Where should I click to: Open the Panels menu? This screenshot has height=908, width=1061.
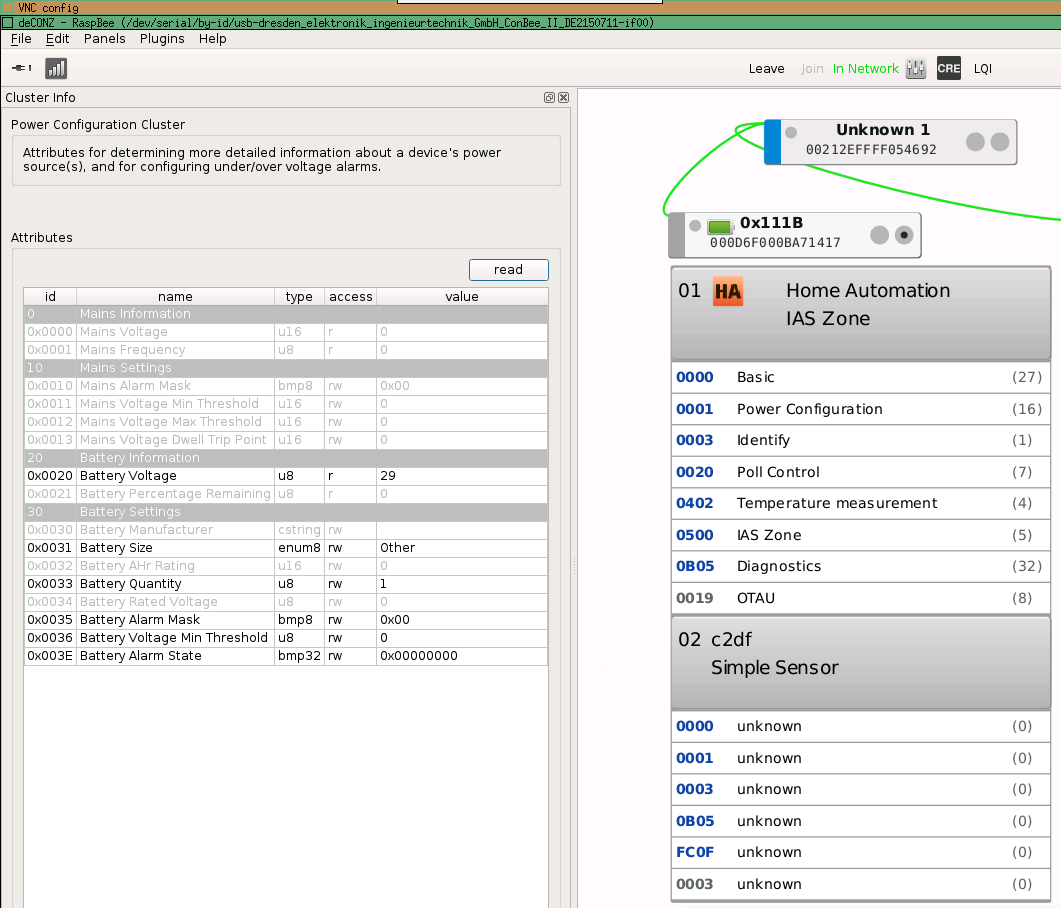[x=104, y=39]
